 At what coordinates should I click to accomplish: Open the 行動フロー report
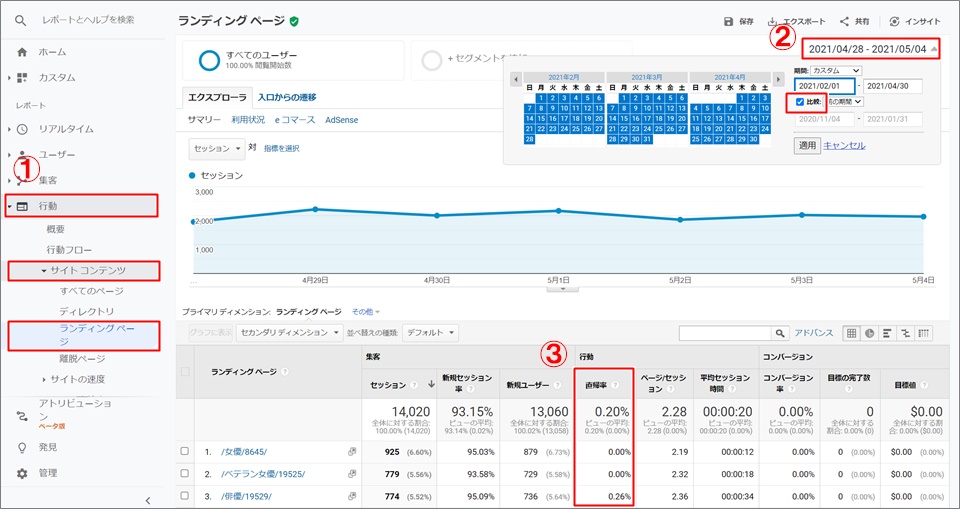click(69, 250)
